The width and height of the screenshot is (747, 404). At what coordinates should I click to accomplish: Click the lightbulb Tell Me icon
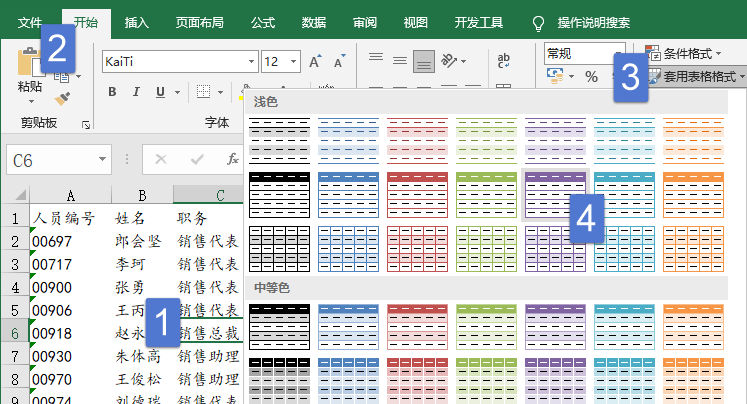[x=538, y=23]
